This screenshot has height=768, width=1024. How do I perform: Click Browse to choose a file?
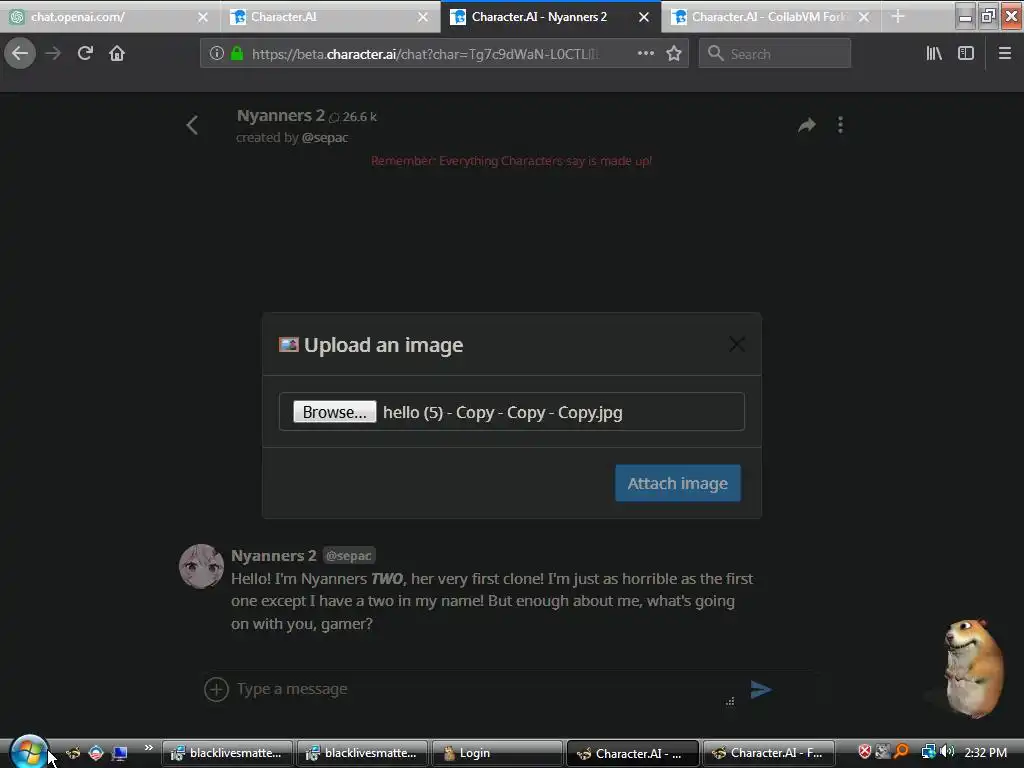coord(334,412)
